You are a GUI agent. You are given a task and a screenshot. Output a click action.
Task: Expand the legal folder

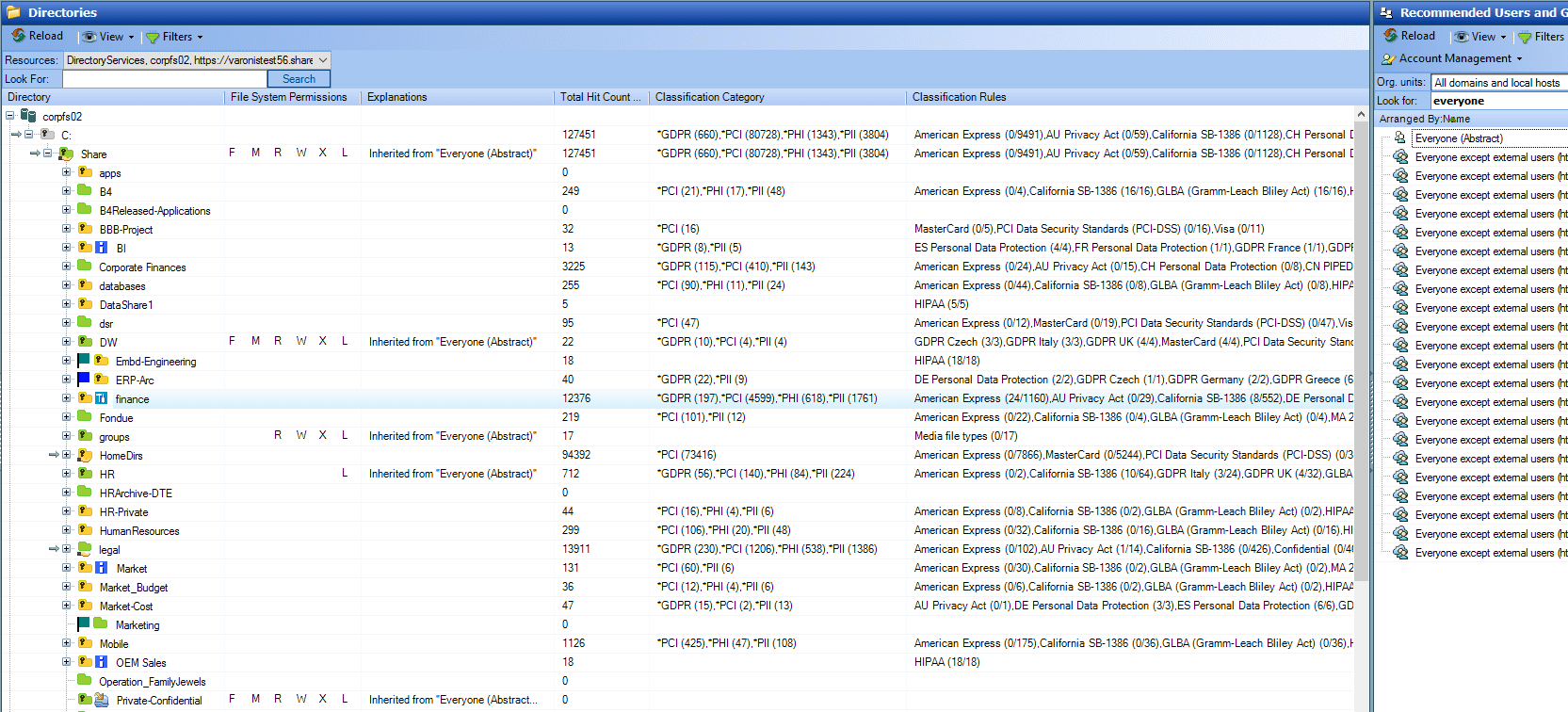coord(66,549)
